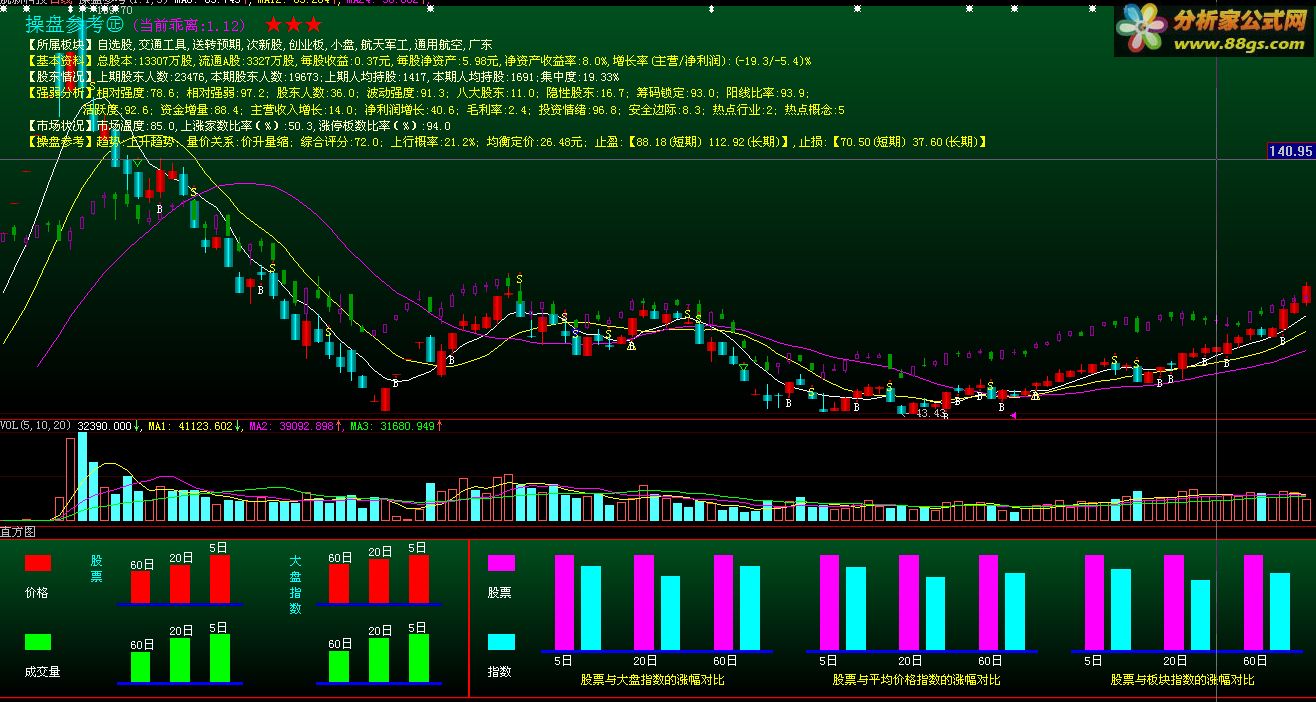Click the 股票与平均价格指数的涨幅对比 caption
This screenshot has width=1316, height=702.
pos(917,680)
